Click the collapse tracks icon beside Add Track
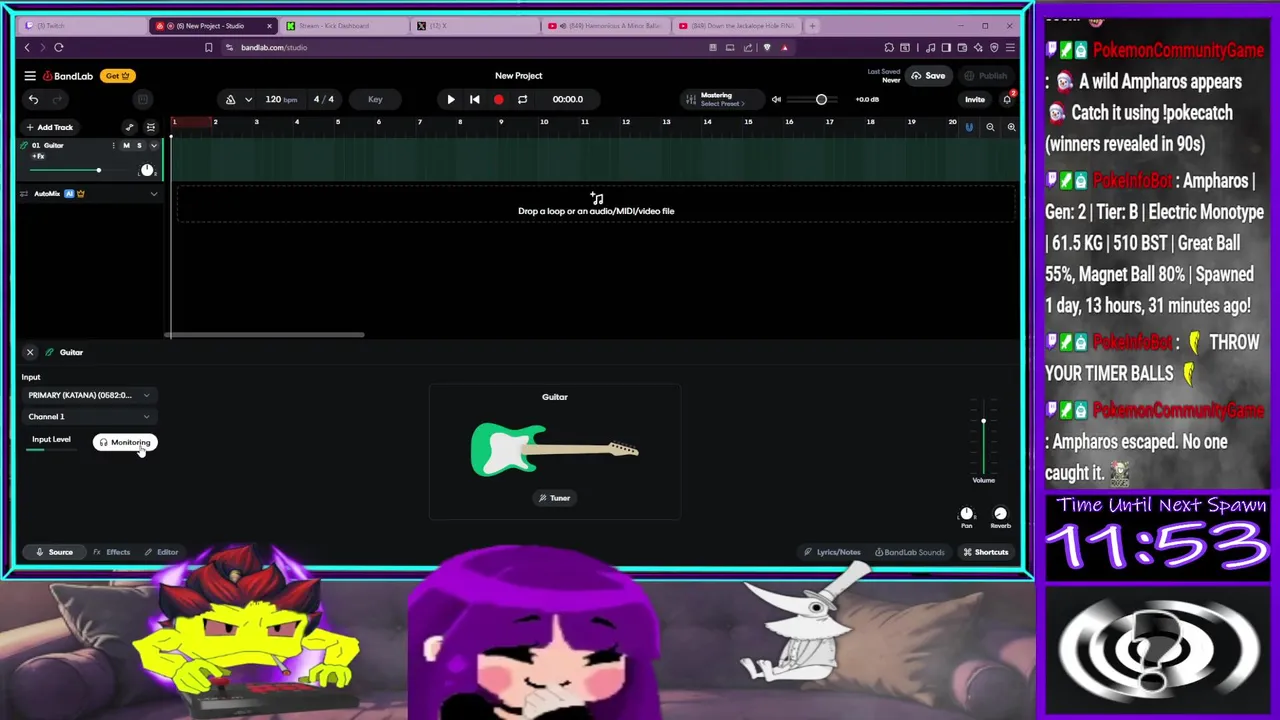Screen dimensions: 1280x720 click(151, 127)
